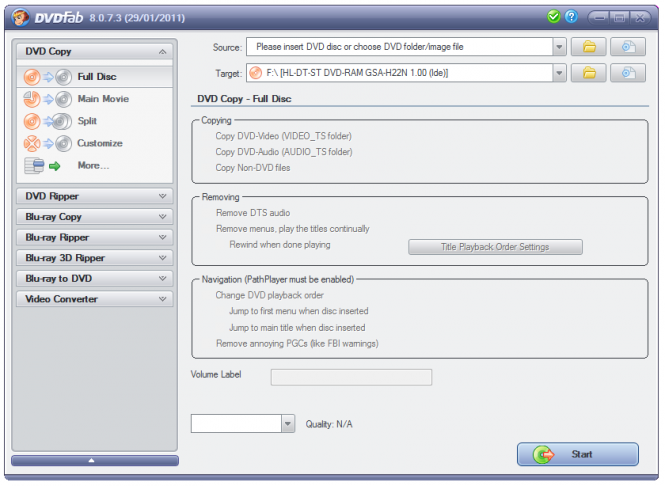The image size is (665, 486).
Task: Expand the Video Converter section
Action: (95, 299)
